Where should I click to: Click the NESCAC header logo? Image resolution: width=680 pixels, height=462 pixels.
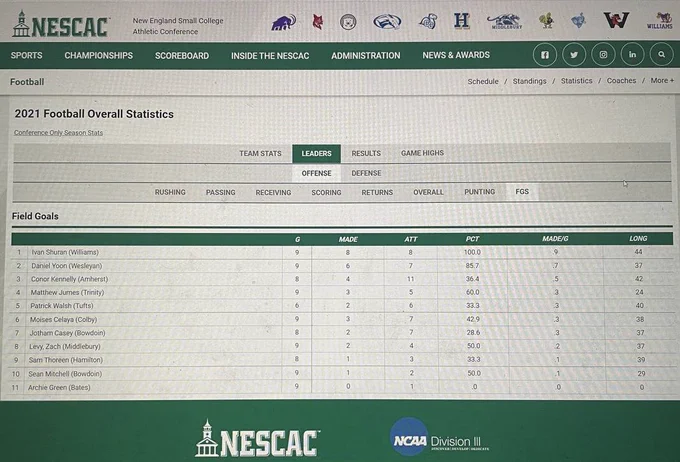click(61, 25)
